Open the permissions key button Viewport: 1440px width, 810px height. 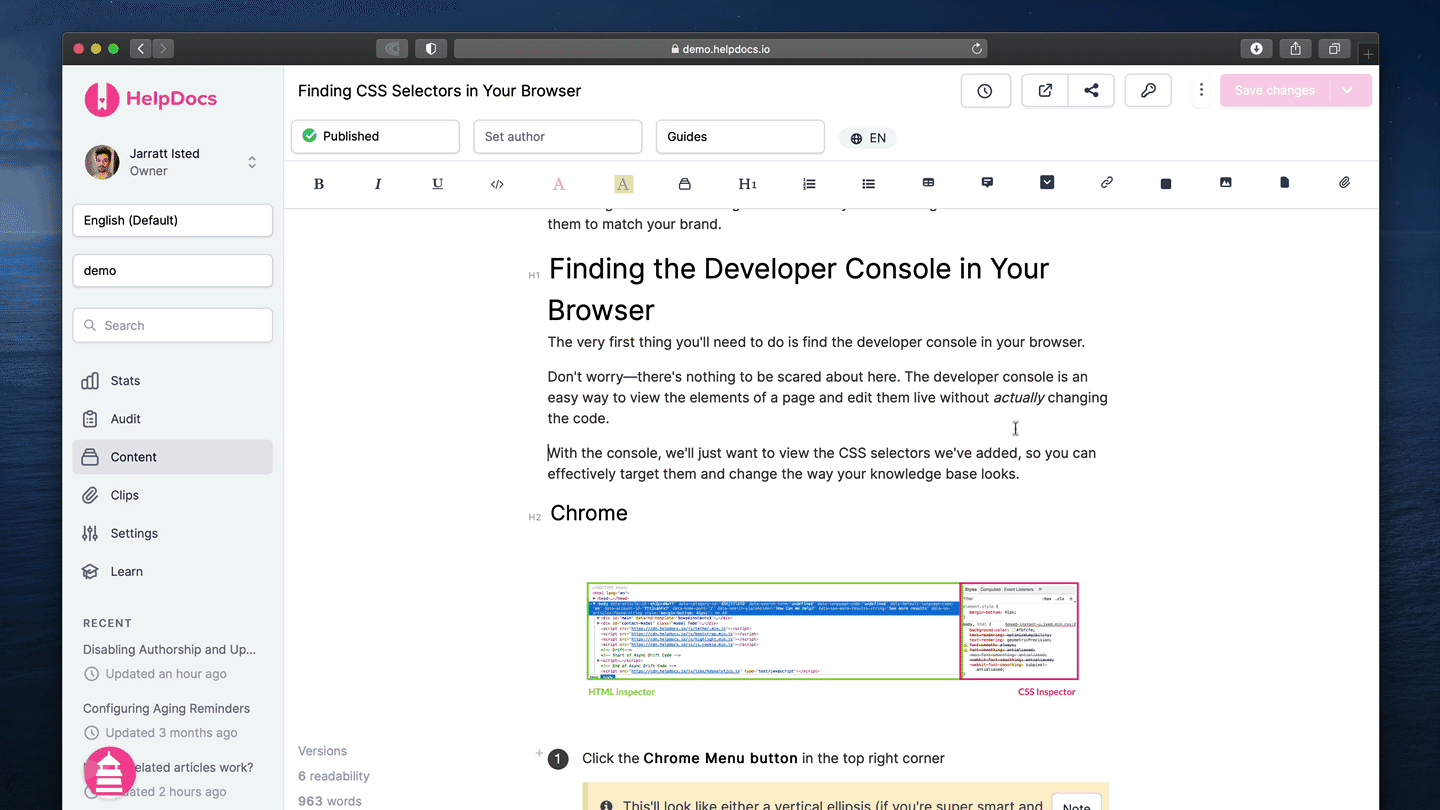(1149, 90)
